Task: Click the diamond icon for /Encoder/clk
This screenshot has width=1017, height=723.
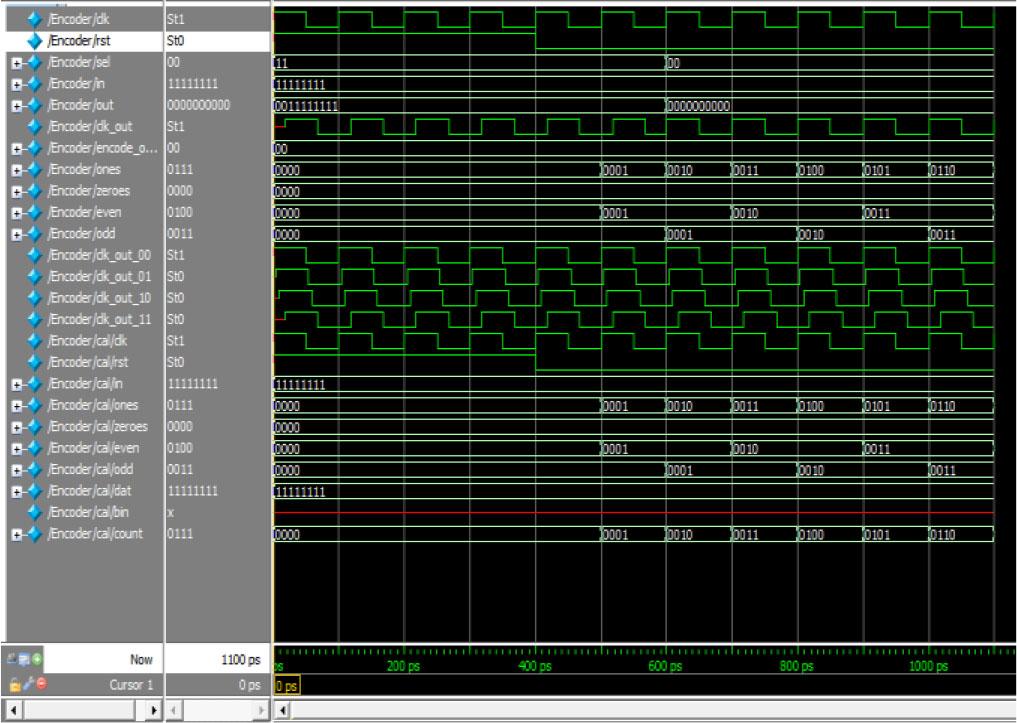Action: click(x=34, y=19)
